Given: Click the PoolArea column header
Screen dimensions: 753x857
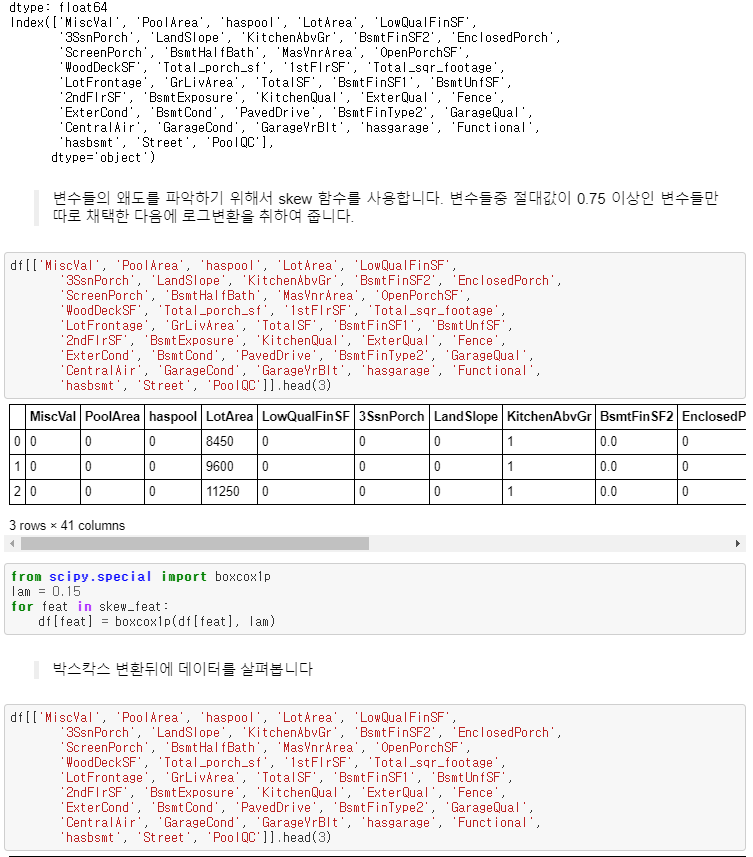Looking at the screenshot, I should [x=113, y=416].
